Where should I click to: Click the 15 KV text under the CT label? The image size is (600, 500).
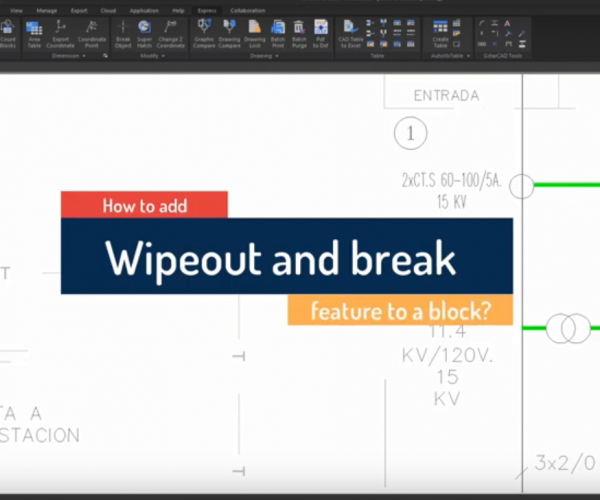(x=452, y=202)
